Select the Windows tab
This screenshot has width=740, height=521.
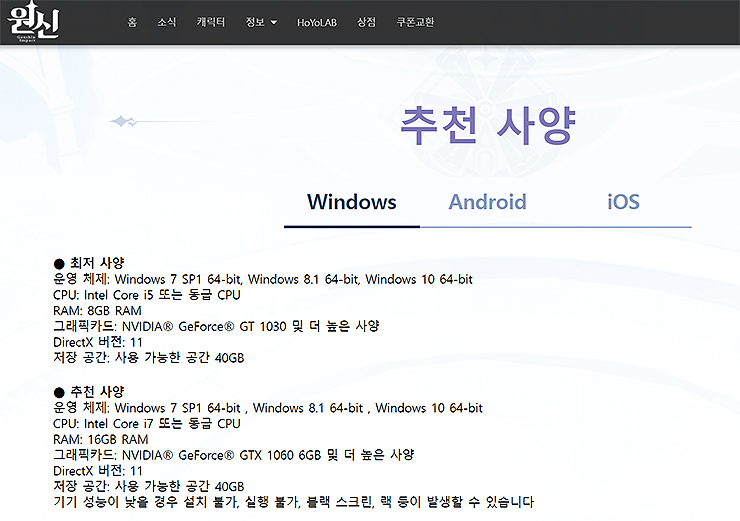pos(352,202)
